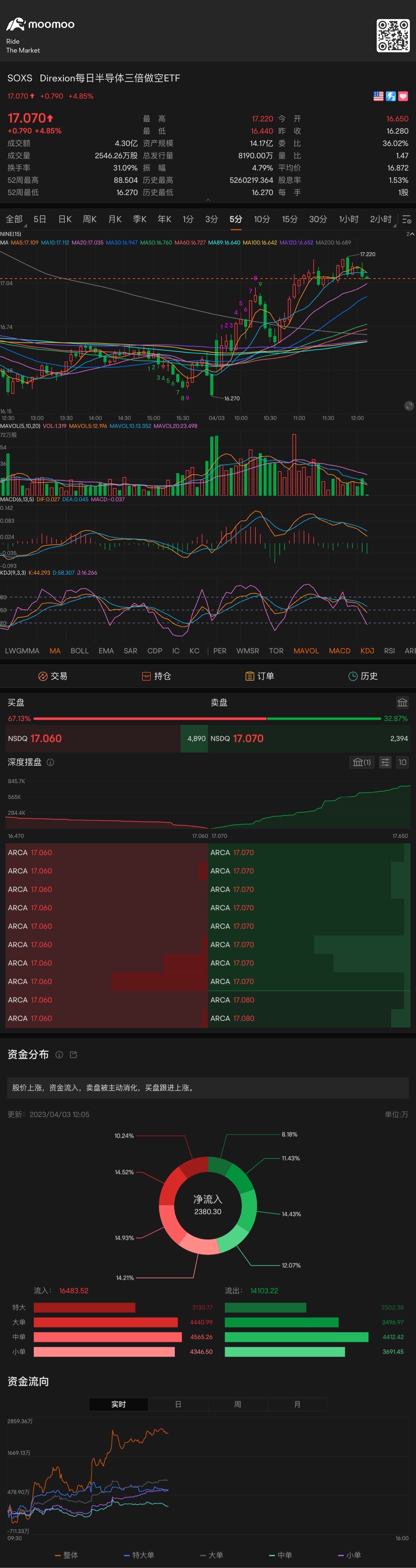Tap the US flag market icon
416x1568 pixels.
(378, 96)
